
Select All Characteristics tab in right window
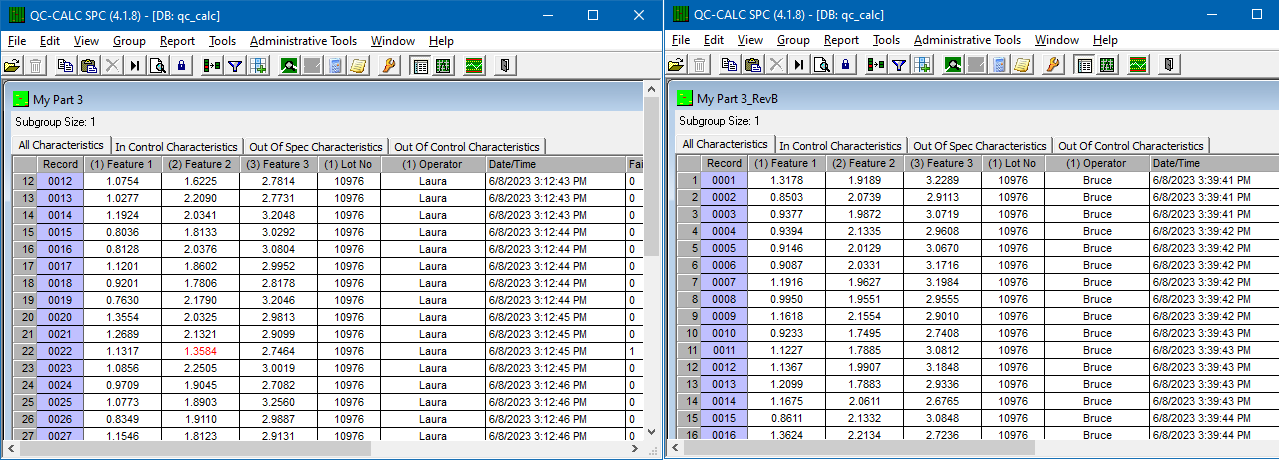725,145
